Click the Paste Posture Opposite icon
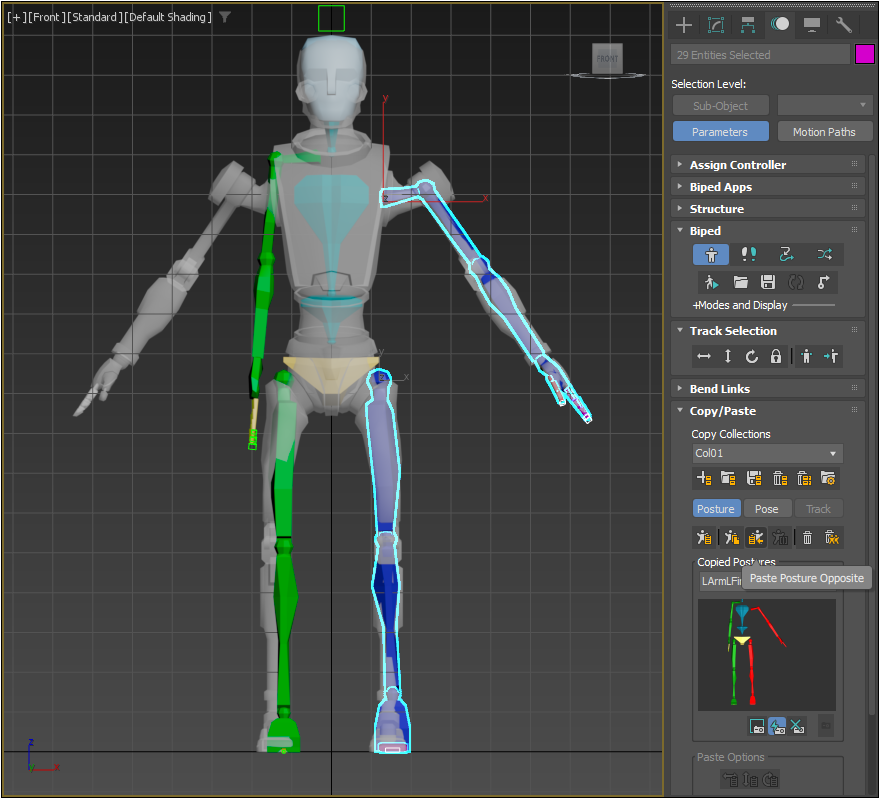Screen dimensions: 880x799 click(755, 538)
